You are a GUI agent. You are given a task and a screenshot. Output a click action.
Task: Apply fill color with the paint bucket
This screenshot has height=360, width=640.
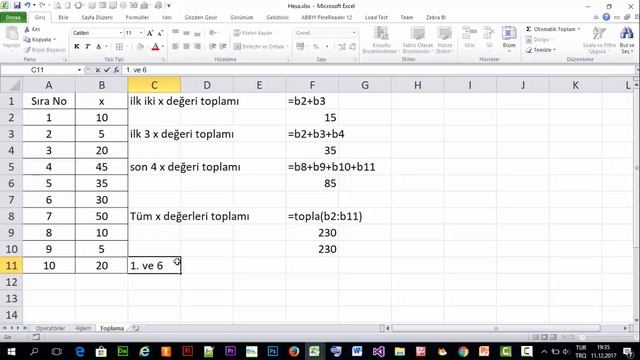click(140, 47)
